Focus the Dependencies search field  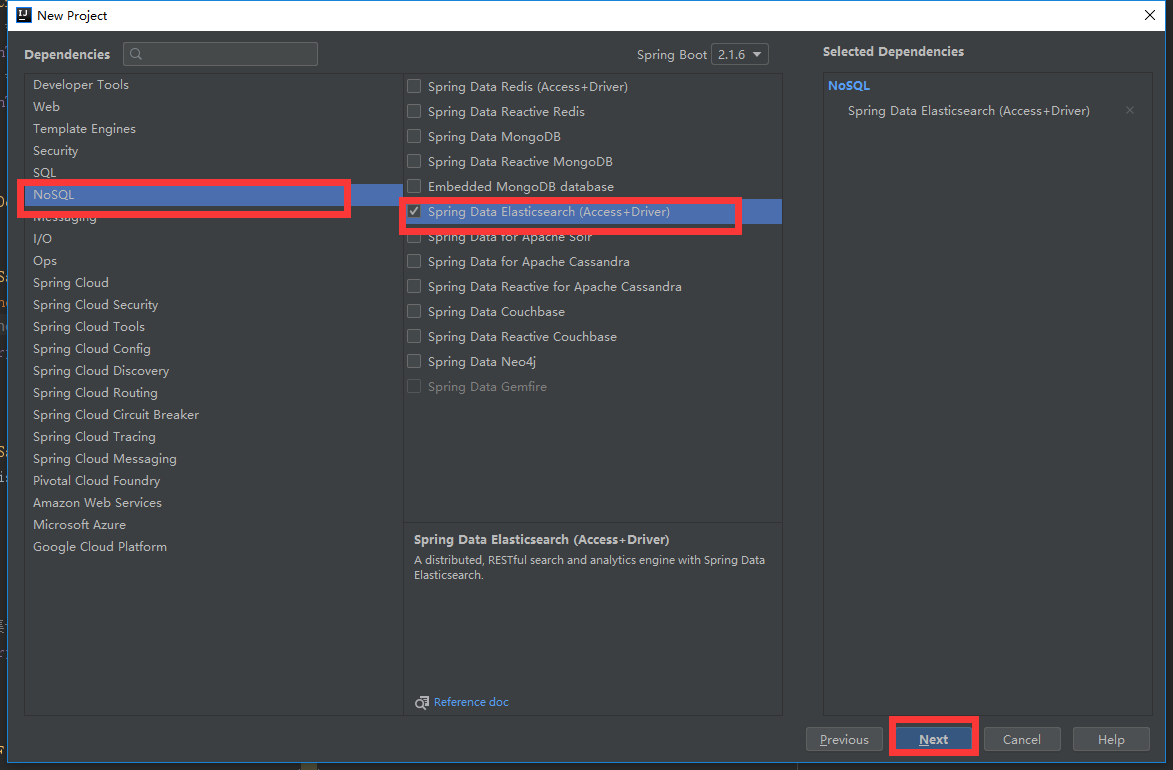tap(221, 54)
